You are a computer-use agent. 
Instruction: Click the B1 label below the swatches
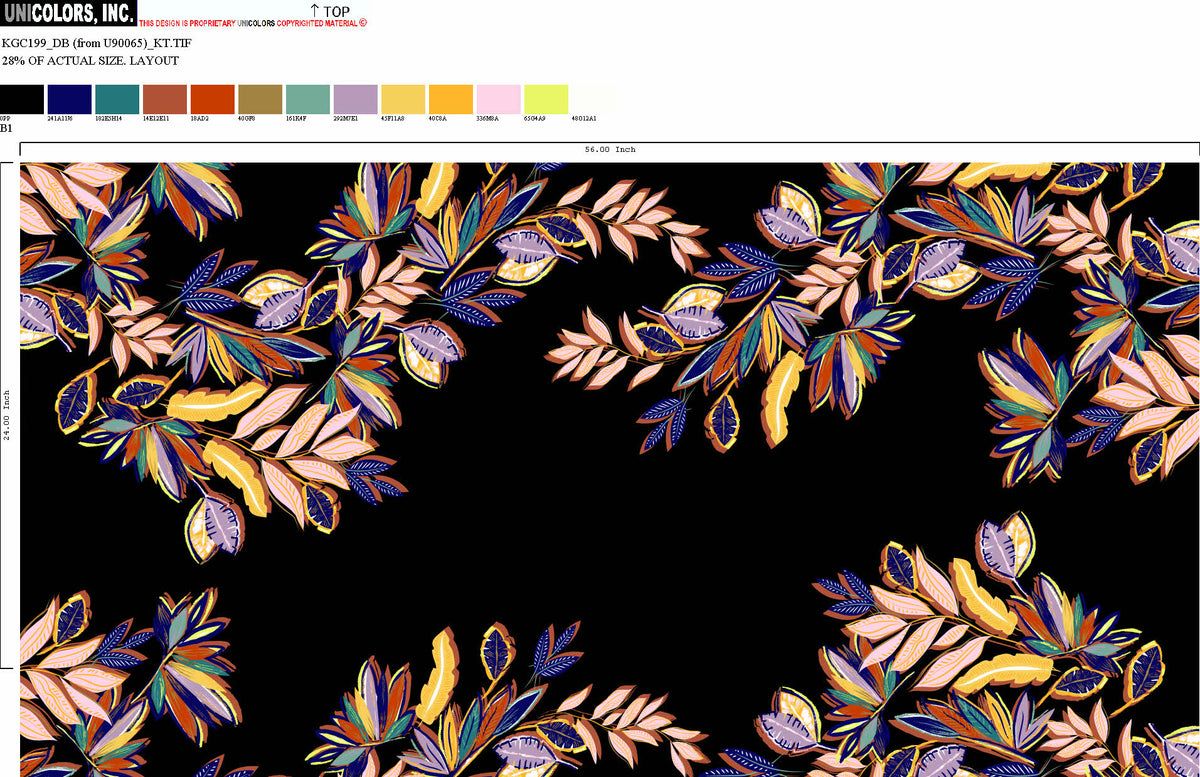(6, 128)
